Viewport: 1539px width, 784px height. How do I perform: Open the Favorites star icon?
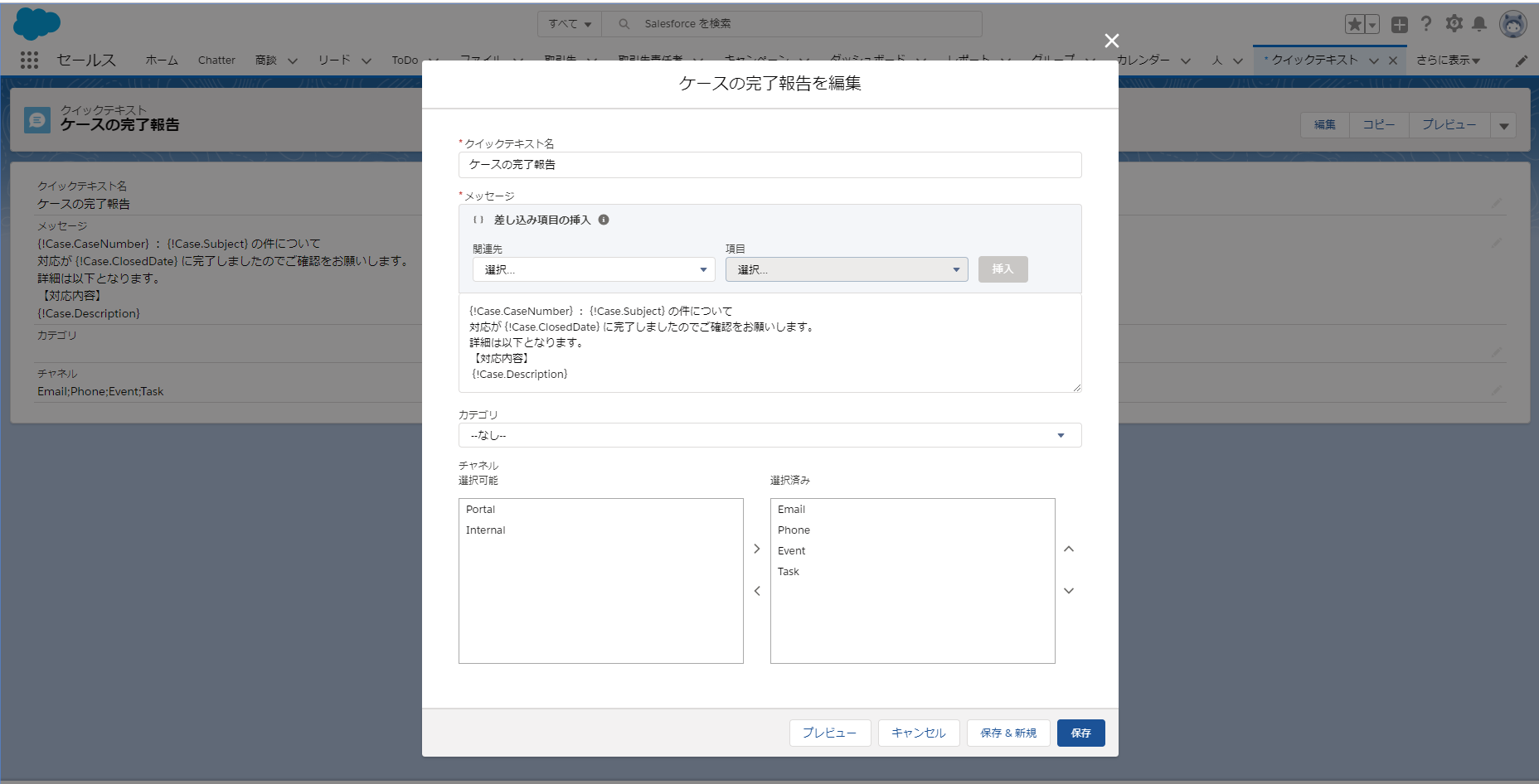click(x=1354, y=24)
